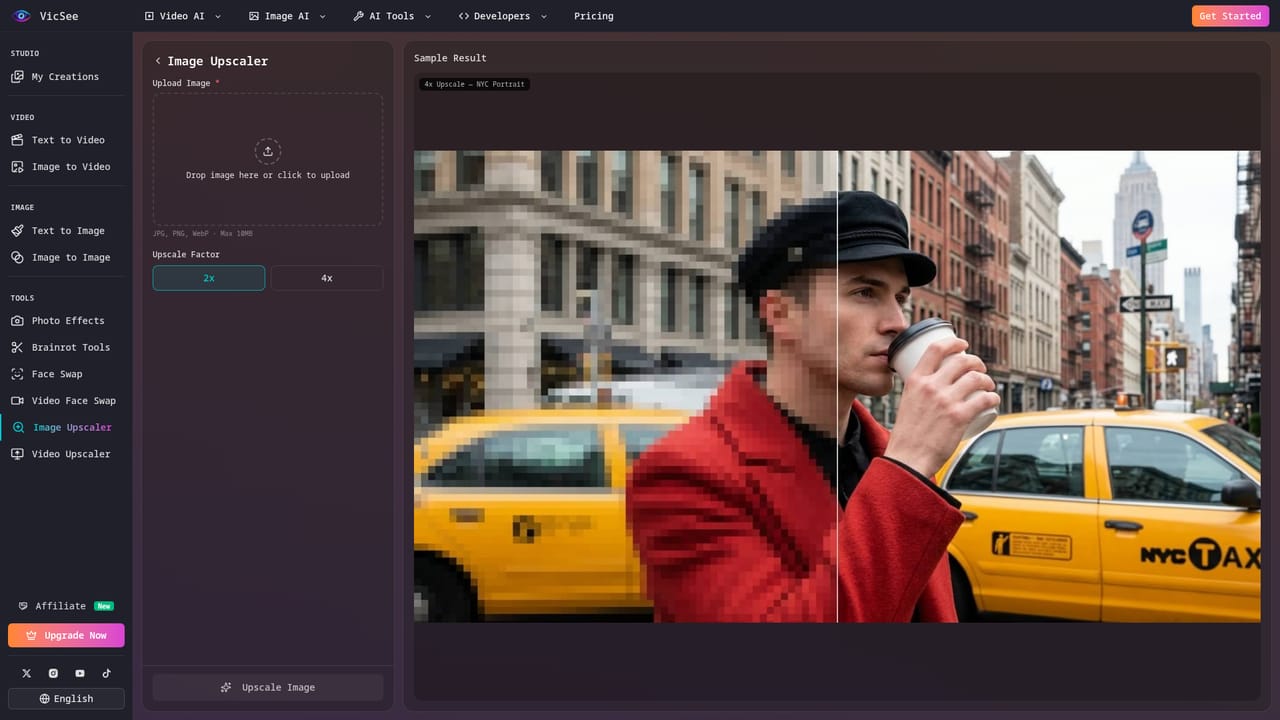Image resolution: width=1280 pixels, height=720 pixels.
Task: Click the Get Started button
Action: point(1230,16)
